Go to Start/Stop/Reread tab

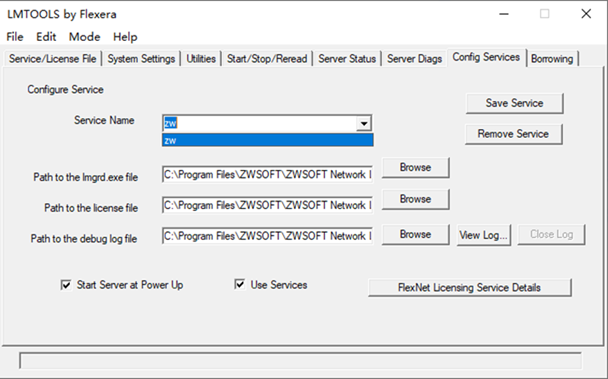pos(267,59)
